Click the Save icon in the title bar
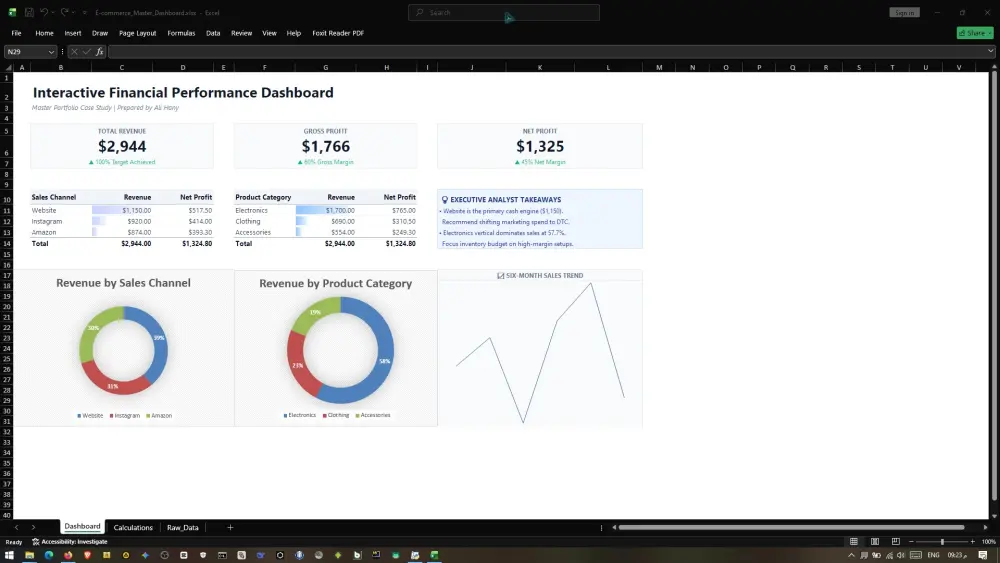Screen dimensions: 1000x563 [x=29, y=12]
